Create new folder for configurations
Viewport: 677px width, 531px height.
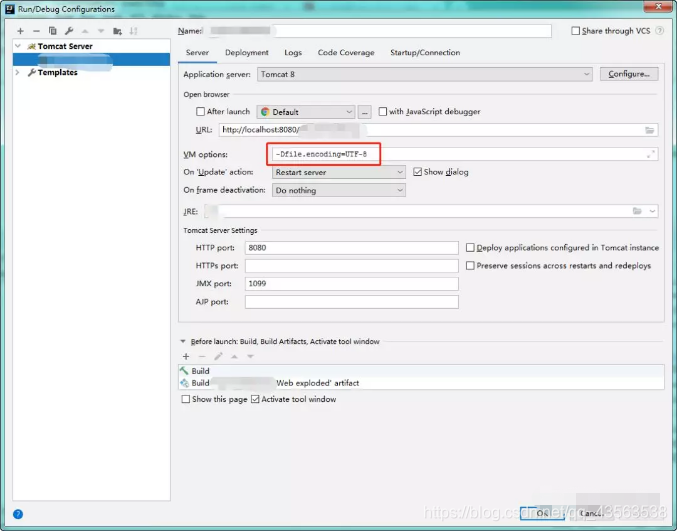(x=117, y=31)
